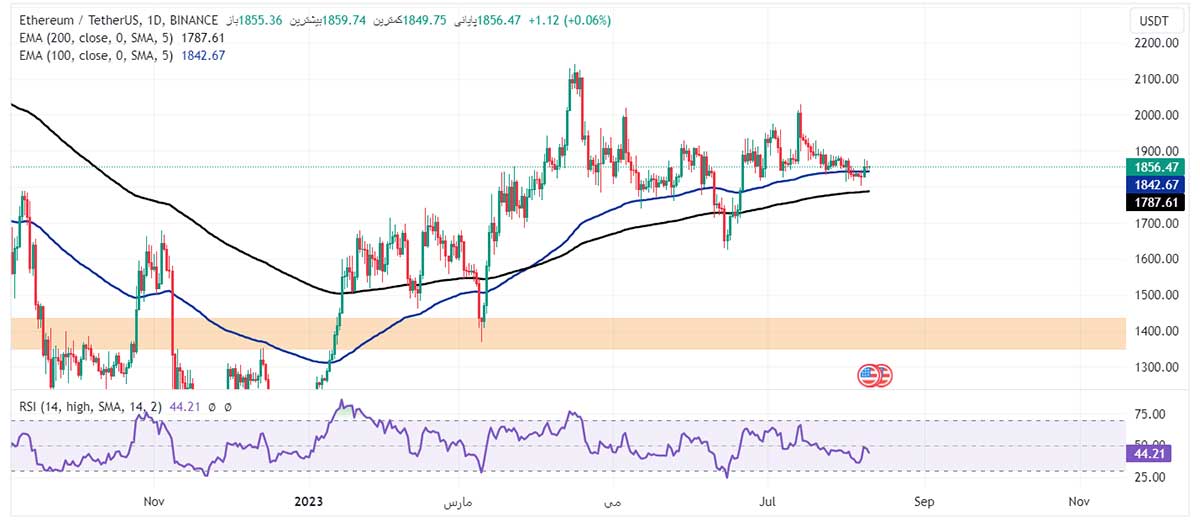Click the +1.12 (+0.06%) change value
This screenshot has height=522, width=1200.
570,20
